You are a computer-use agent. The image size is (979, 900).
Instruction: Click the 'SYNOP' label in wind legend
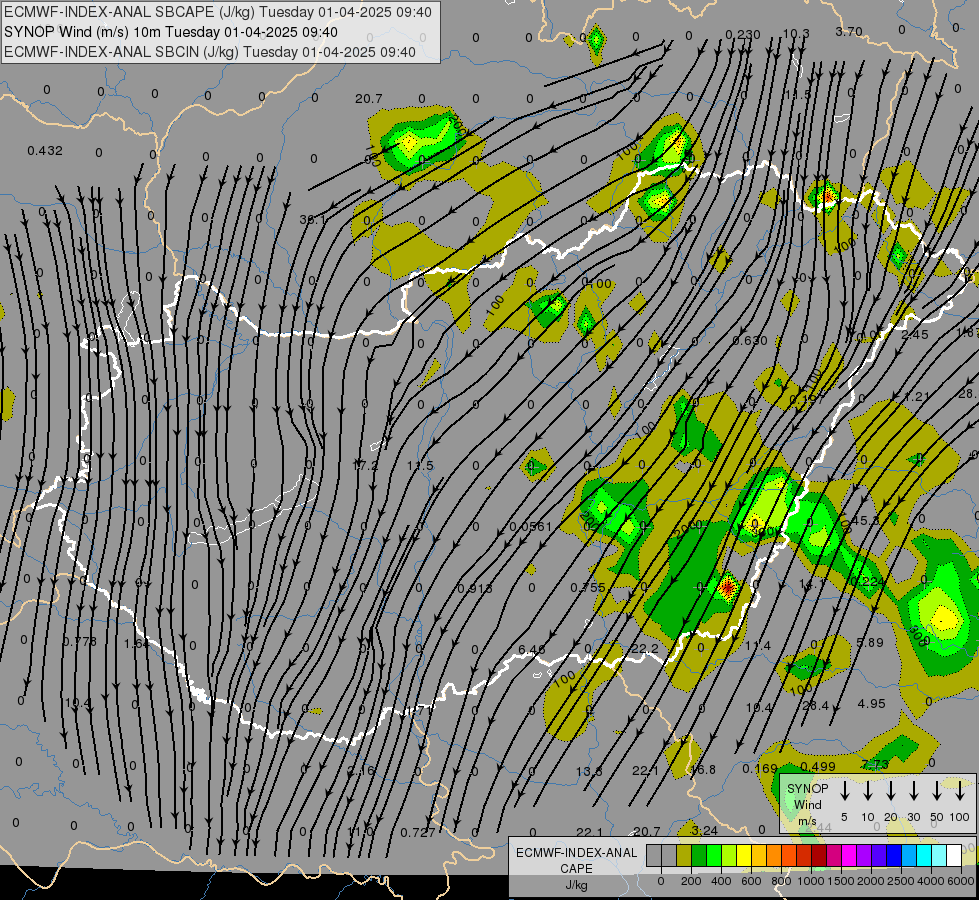pos(807,788)
